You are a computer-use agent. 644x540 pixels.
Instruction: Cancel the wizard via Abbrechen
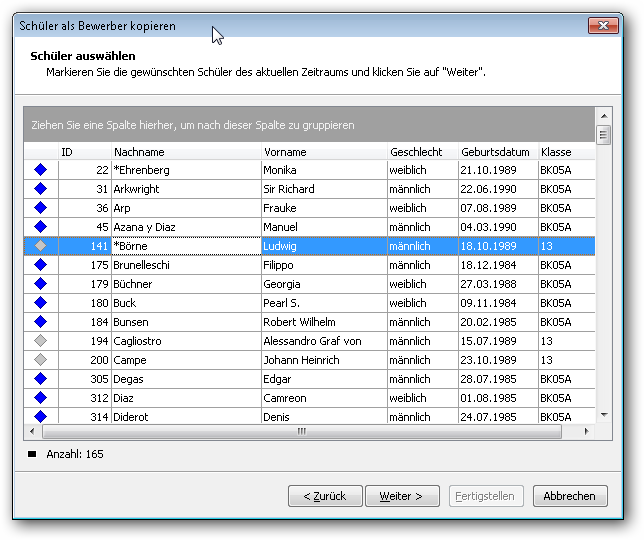pyautogui.click(x=570, y=496)
